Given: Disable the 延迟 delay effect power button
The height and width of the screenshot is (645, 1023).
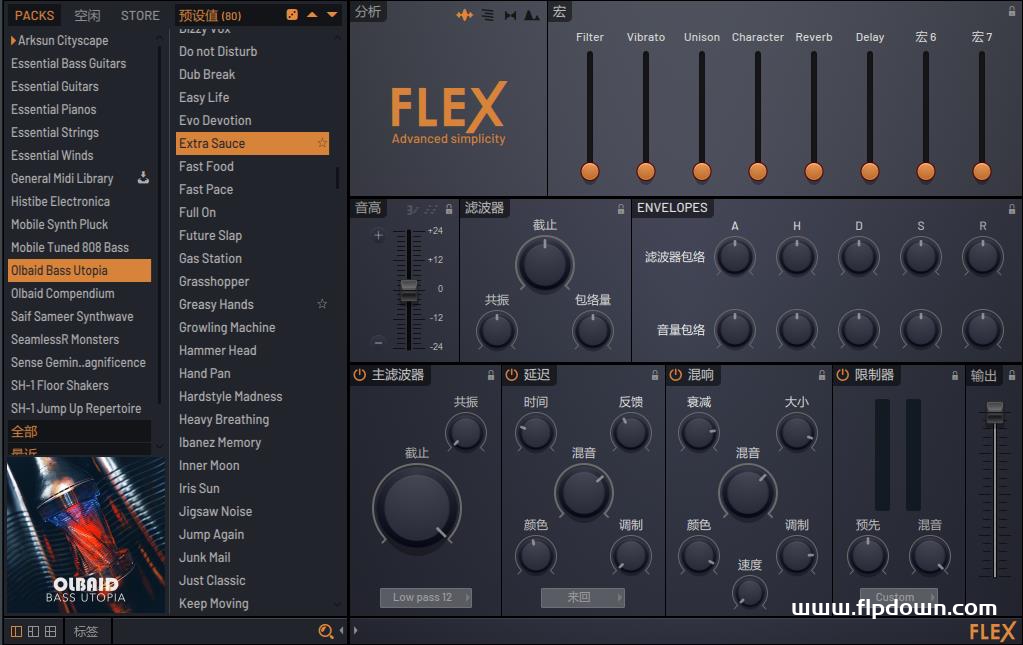Looking at the screenshot, I should pyautogui.click(x=512, y=375).
